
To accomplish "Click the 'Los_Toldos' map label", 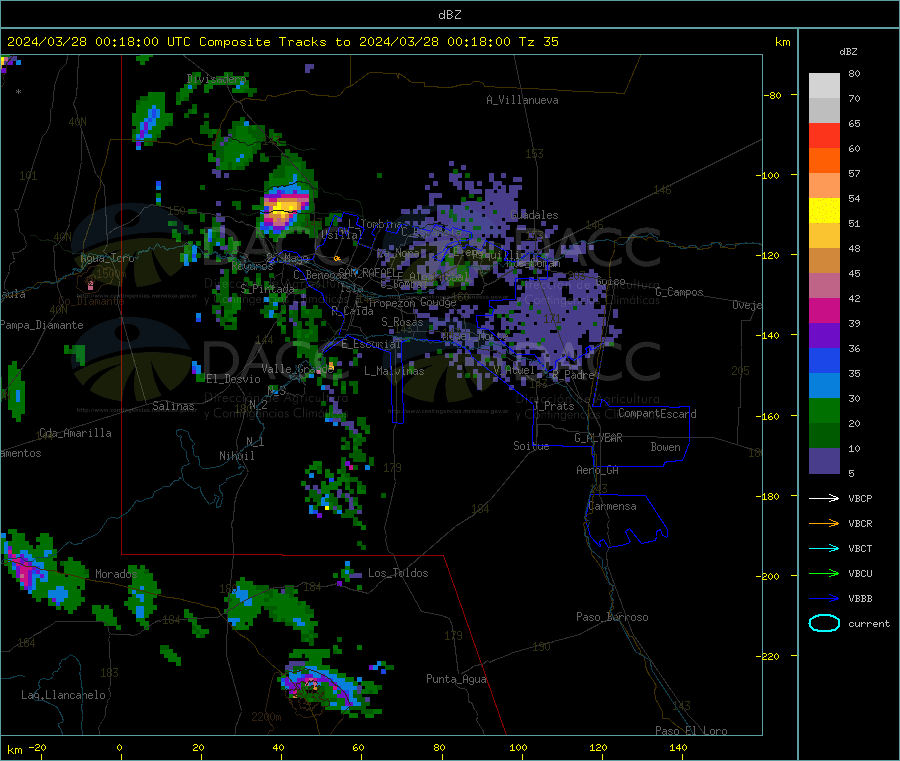I will tap(398, 573).
